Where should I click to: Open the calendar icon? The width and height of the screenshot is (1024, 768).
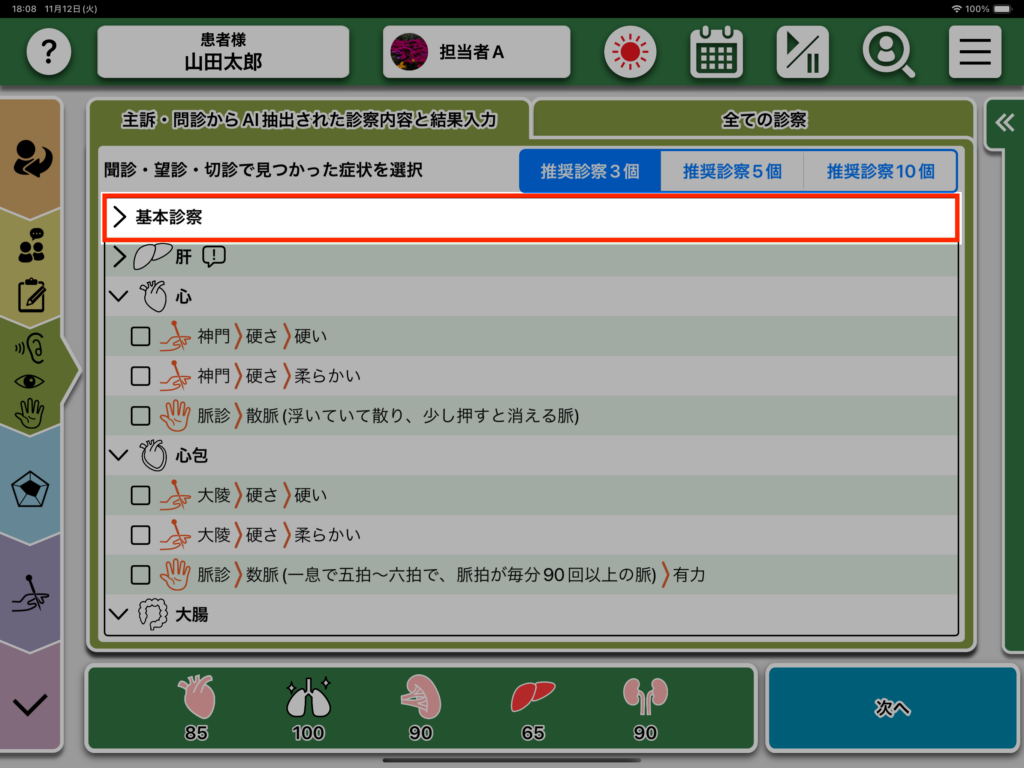click(x=716, y=52)
